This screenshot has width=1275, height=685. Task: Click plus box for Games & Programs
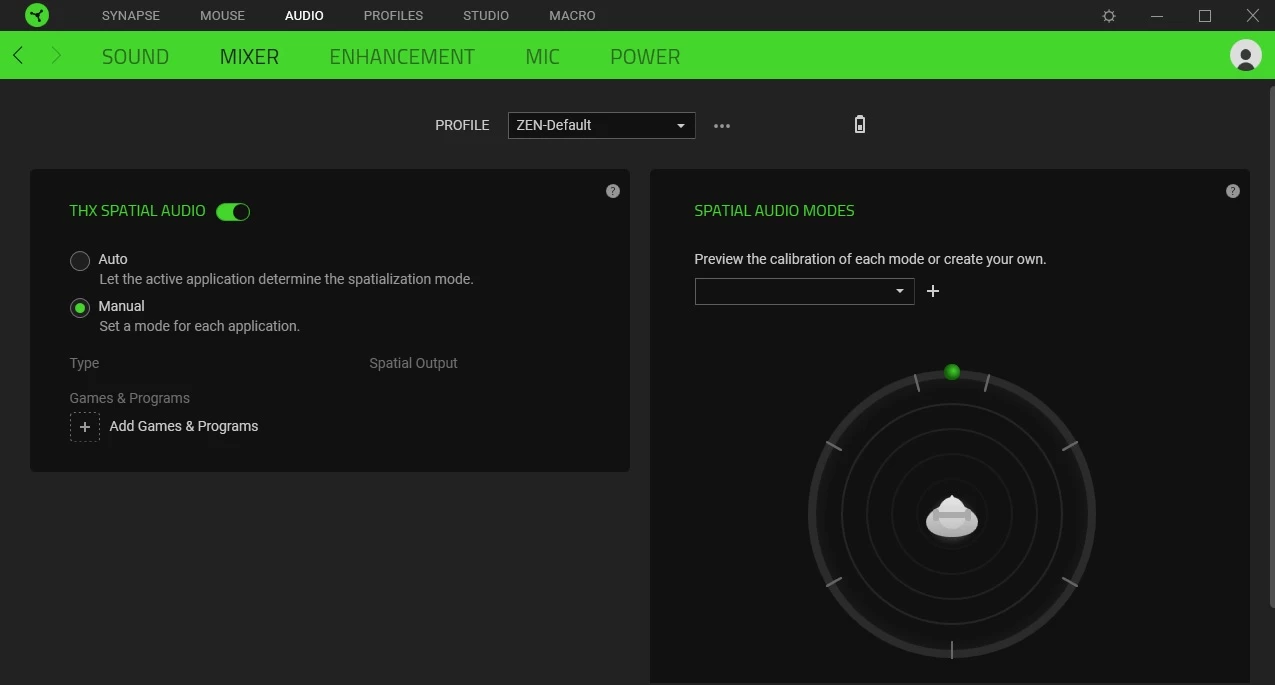tap(85, 427)
